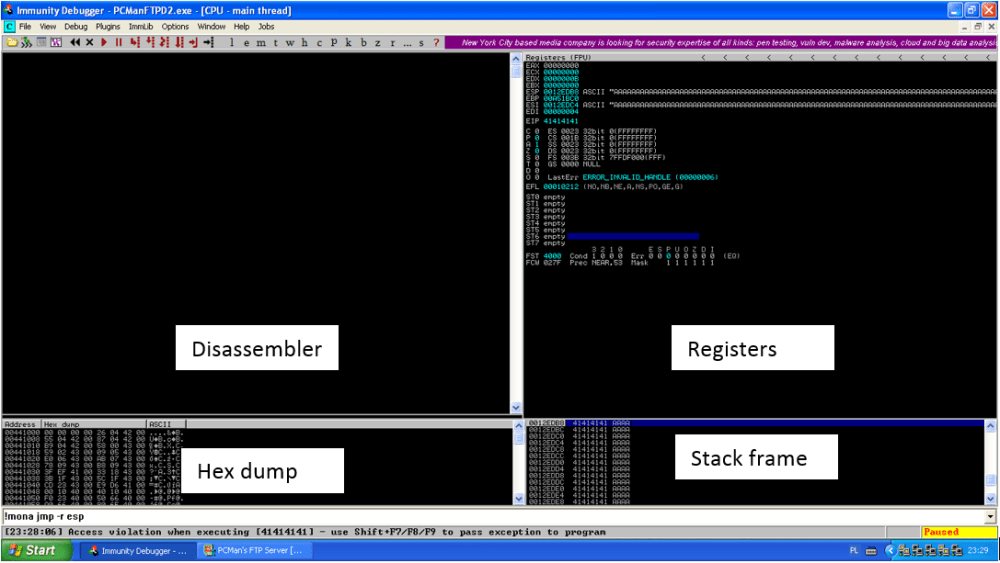The height and width of the screenshot is (563, 1000).
Task: Click the Trace into icon
Action: point(165,43)
